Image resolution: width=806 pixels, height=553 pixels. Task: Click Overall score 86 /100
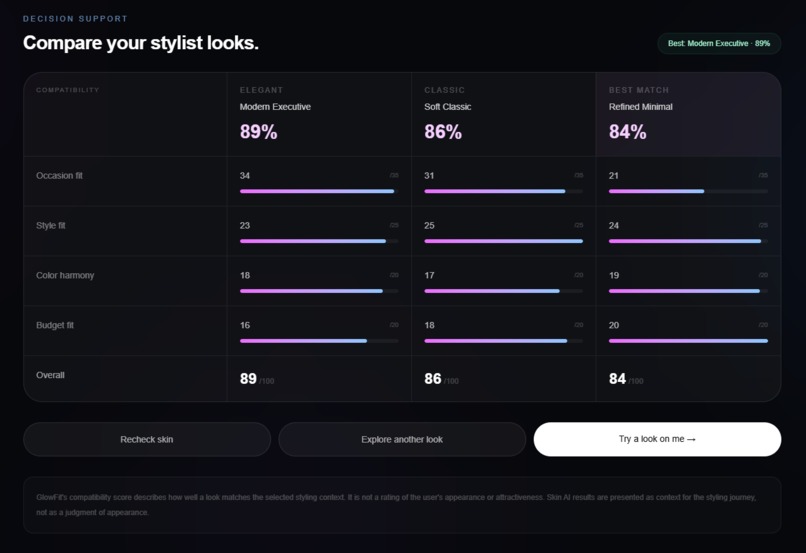tap(441, 379)
